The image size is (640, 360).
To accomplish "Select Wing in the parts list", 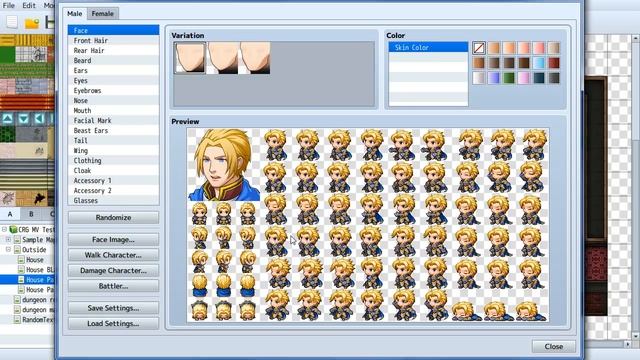I will 113,151.
